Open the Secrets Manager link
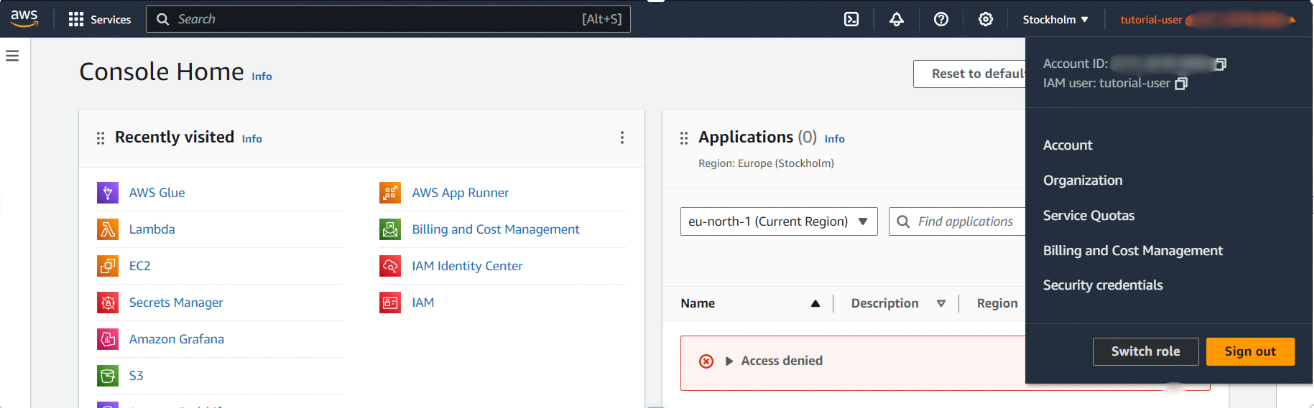Screen dimensions: 1314x408 tap(176, 302)
